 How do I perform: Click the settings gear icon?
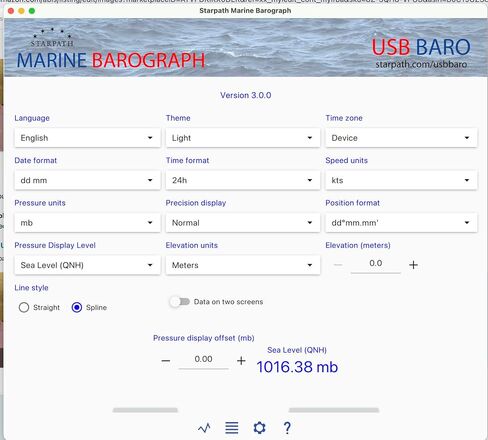point(259,428)
